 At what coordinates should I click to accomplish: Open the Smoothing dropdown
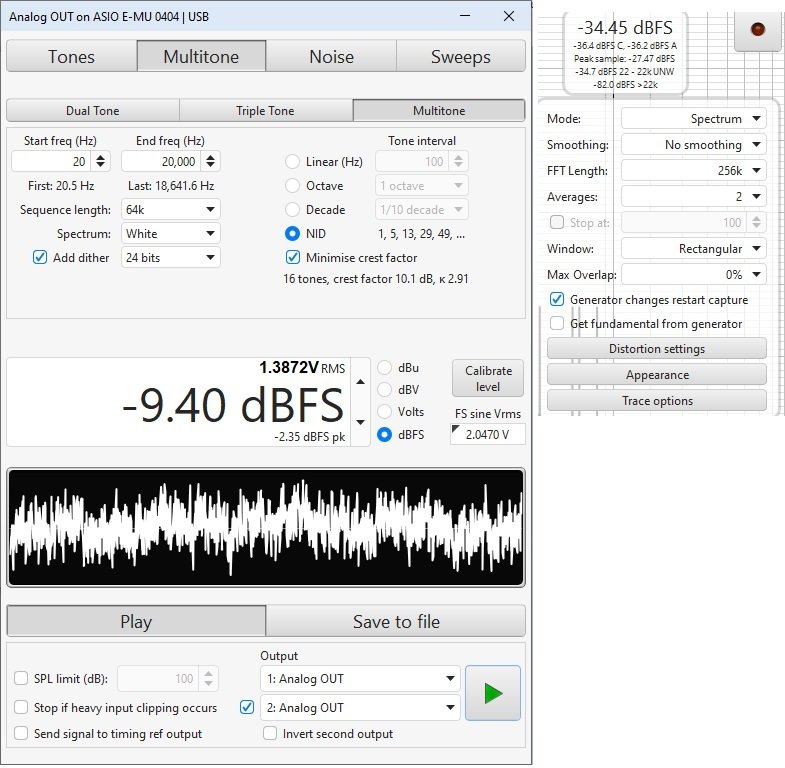point(693,145)
